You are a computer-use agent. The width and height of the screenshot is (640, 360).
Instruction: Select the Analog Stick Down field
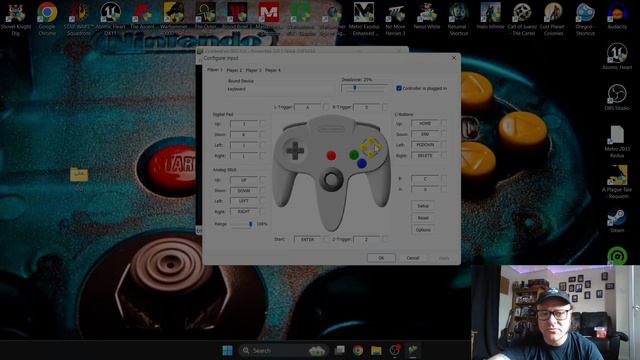(x=244, y=191)
